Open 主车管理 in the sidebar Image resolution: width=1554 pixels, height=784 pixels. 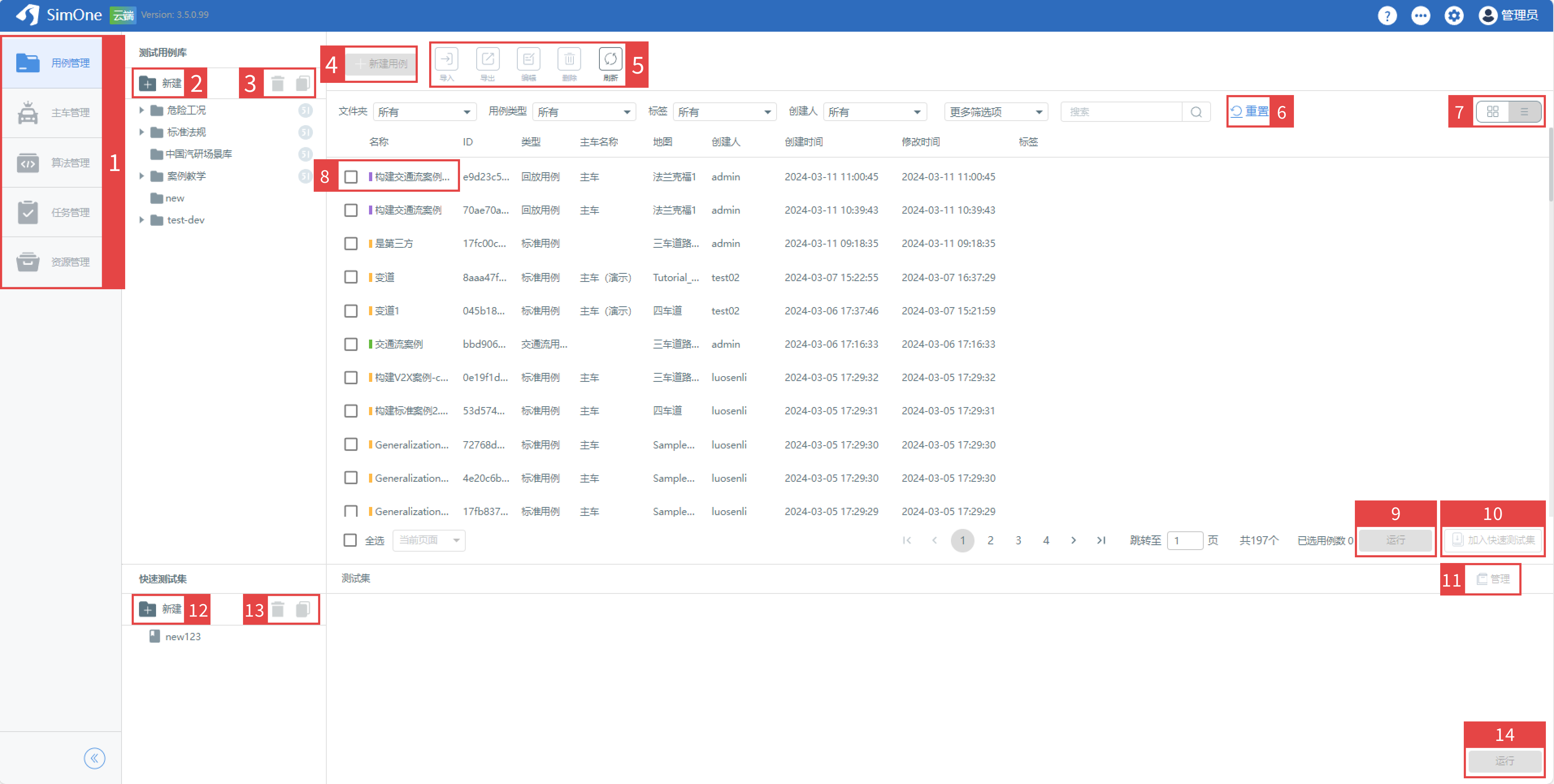(x=52, y=112)
